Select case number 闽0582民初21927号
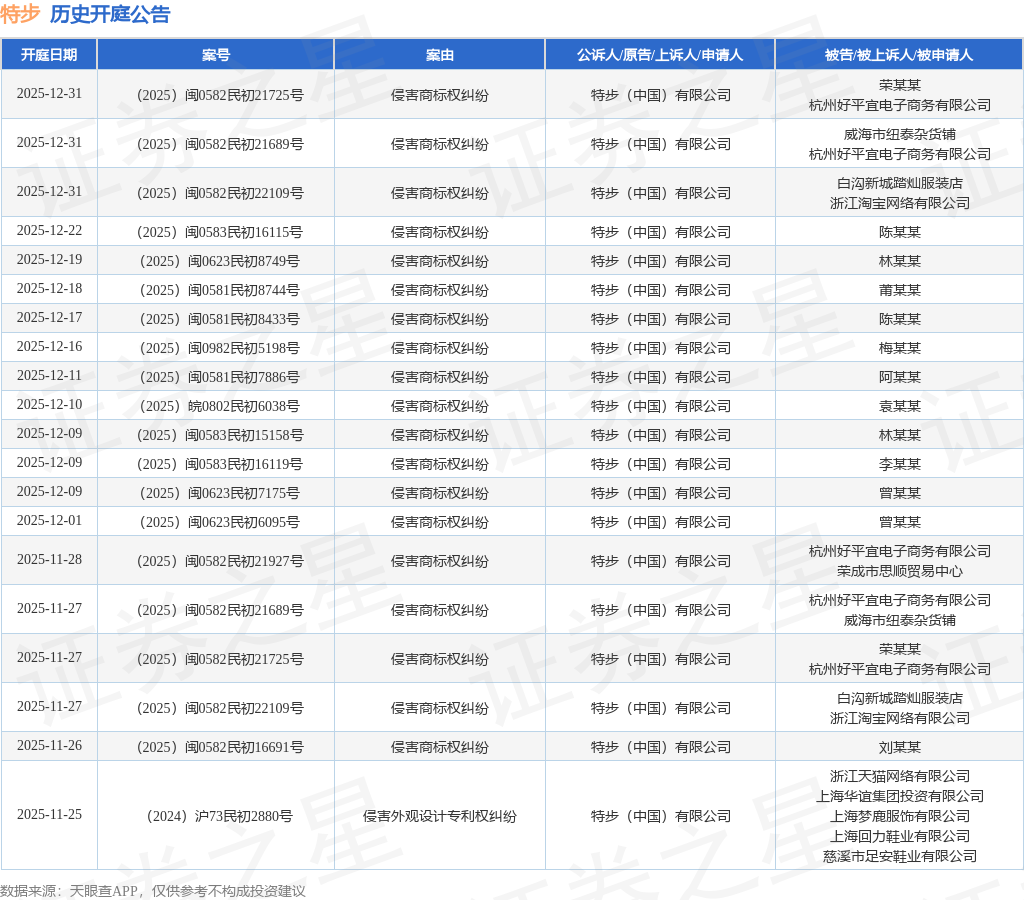The width and height of the screenshot is (1024, 900). click(x=220, y=560)
